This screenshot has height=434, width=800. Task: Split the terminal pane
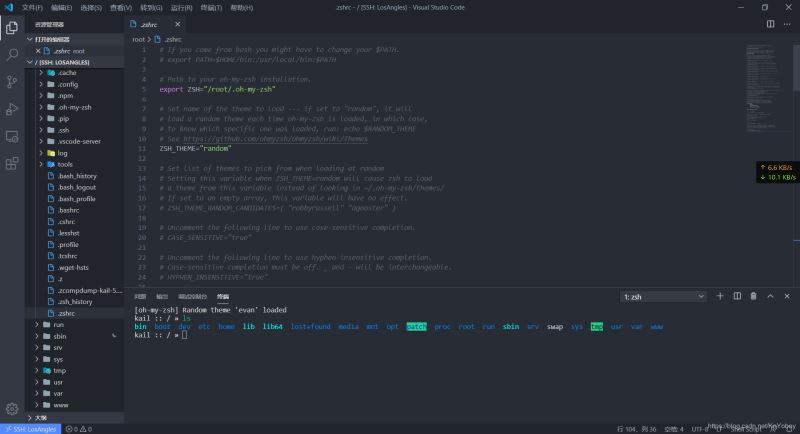point(737,296)
